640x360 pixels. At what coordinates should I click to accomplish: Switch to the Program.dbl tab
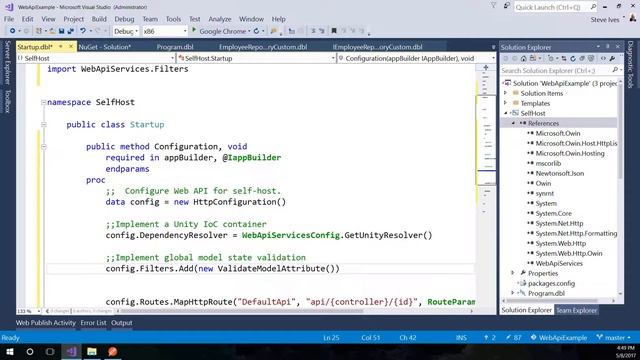click(x=175, y=47)
